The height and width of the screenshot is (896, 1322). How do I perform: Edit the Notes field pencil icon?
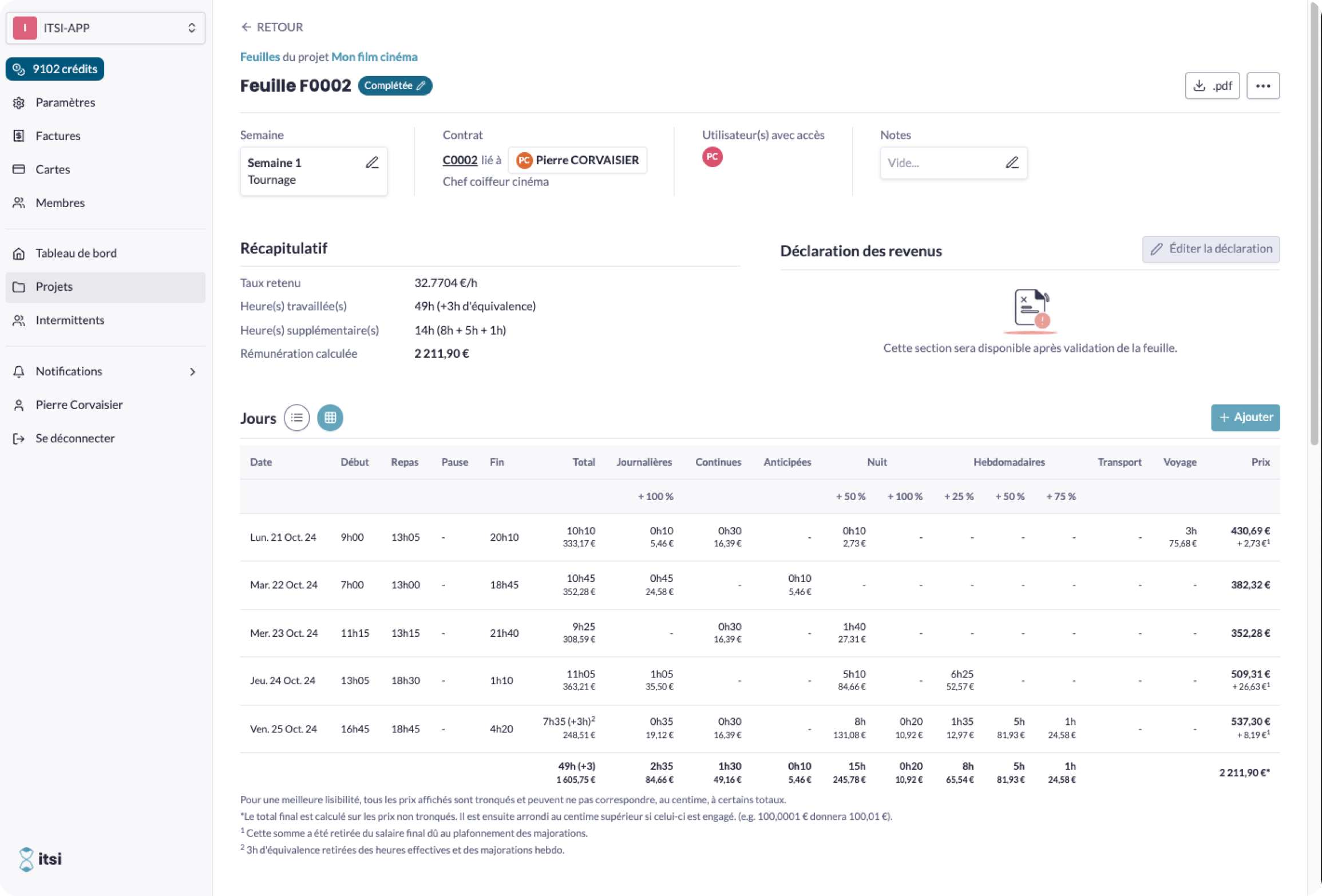tap(1012, 163)
